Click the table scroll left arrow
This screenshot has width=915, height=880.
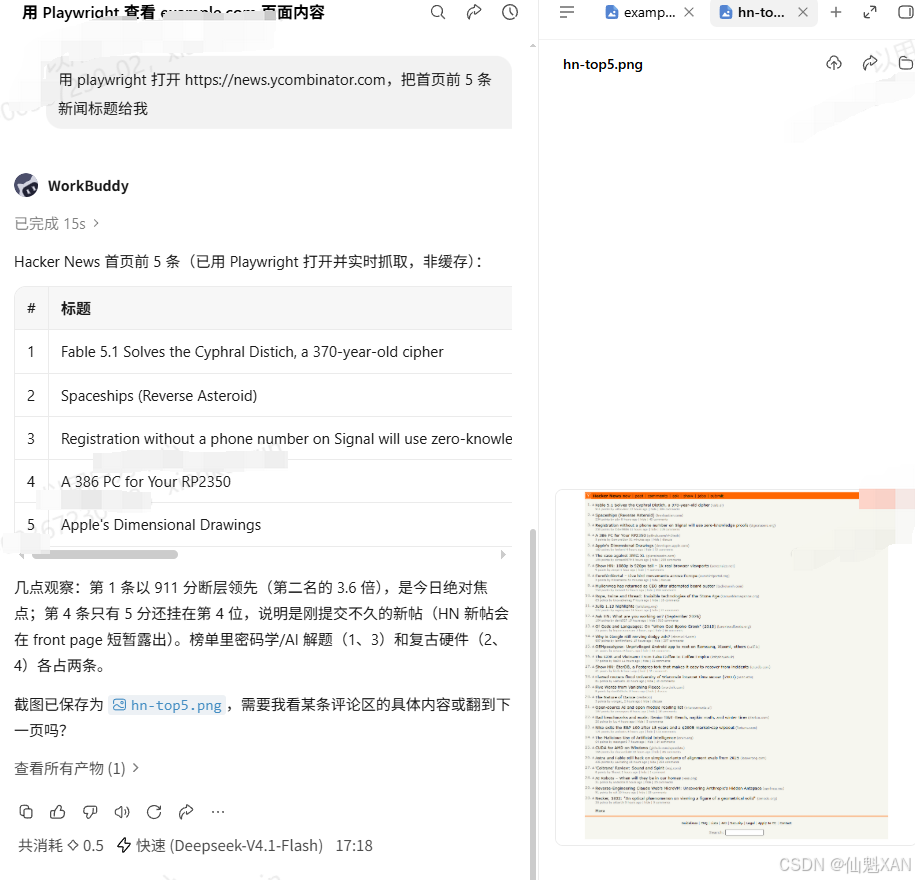[22, 554]
